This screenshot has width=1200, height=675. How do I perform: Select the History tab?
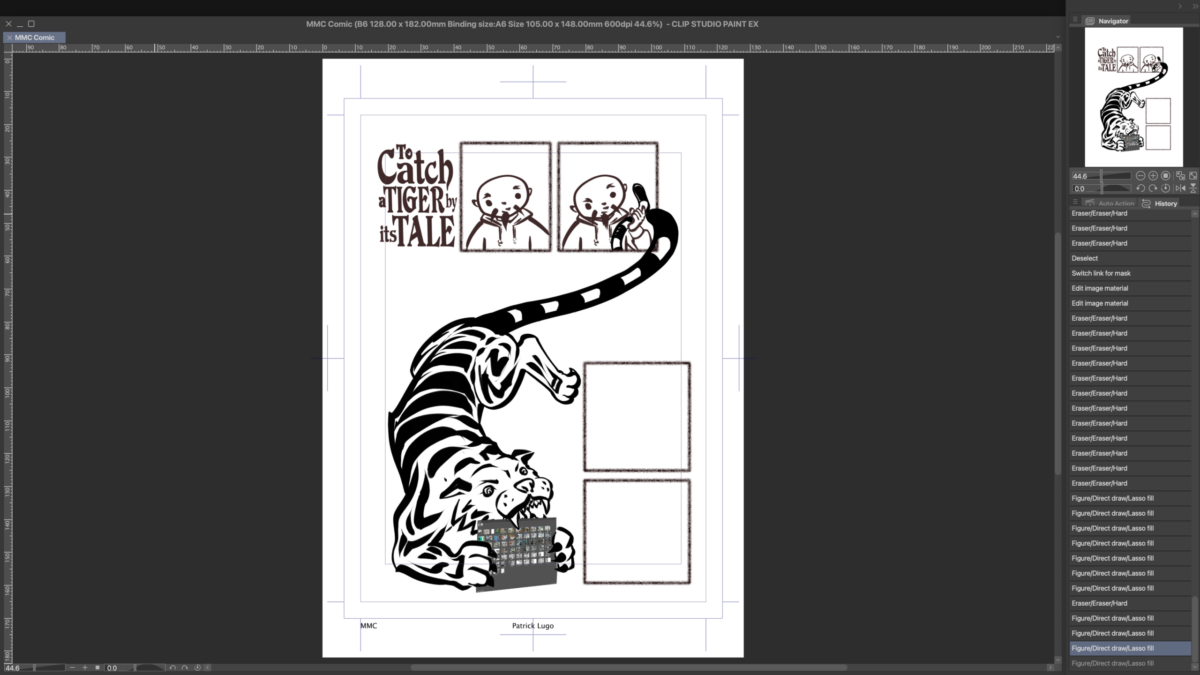(1160, 203)
